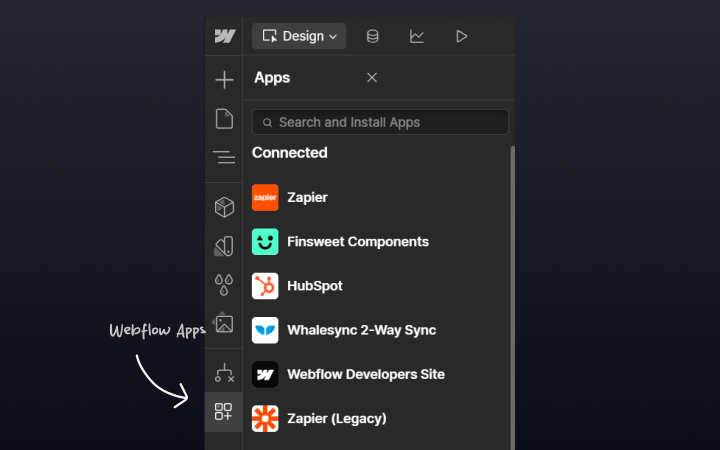Open the Add elements plus icon
Screen dimensions: 720x450
pyautogui.click(x=224, y=79)
